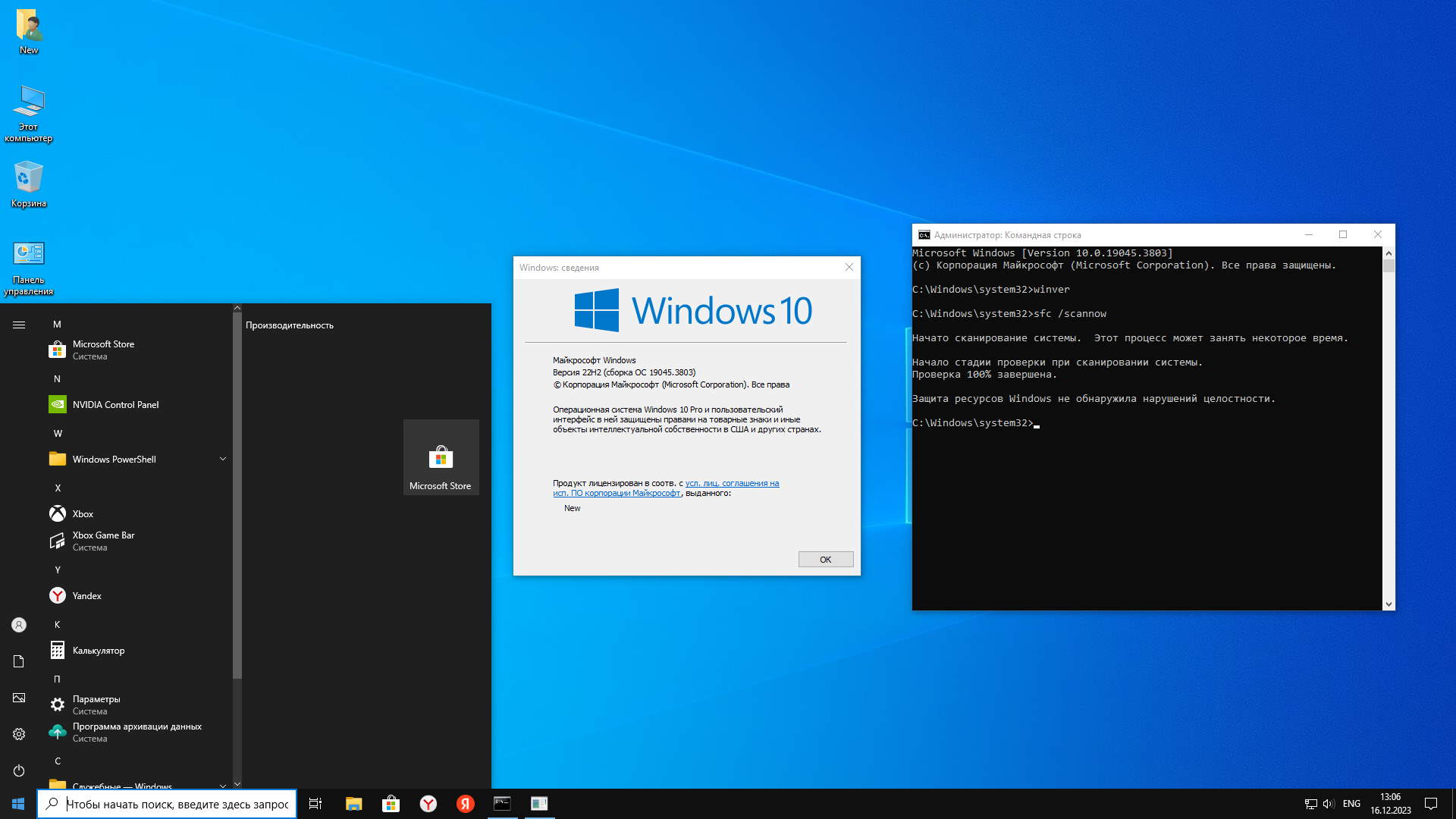1456x819 pixels.
Task: Open the license agreement link in winver
Action: (731, 484)
